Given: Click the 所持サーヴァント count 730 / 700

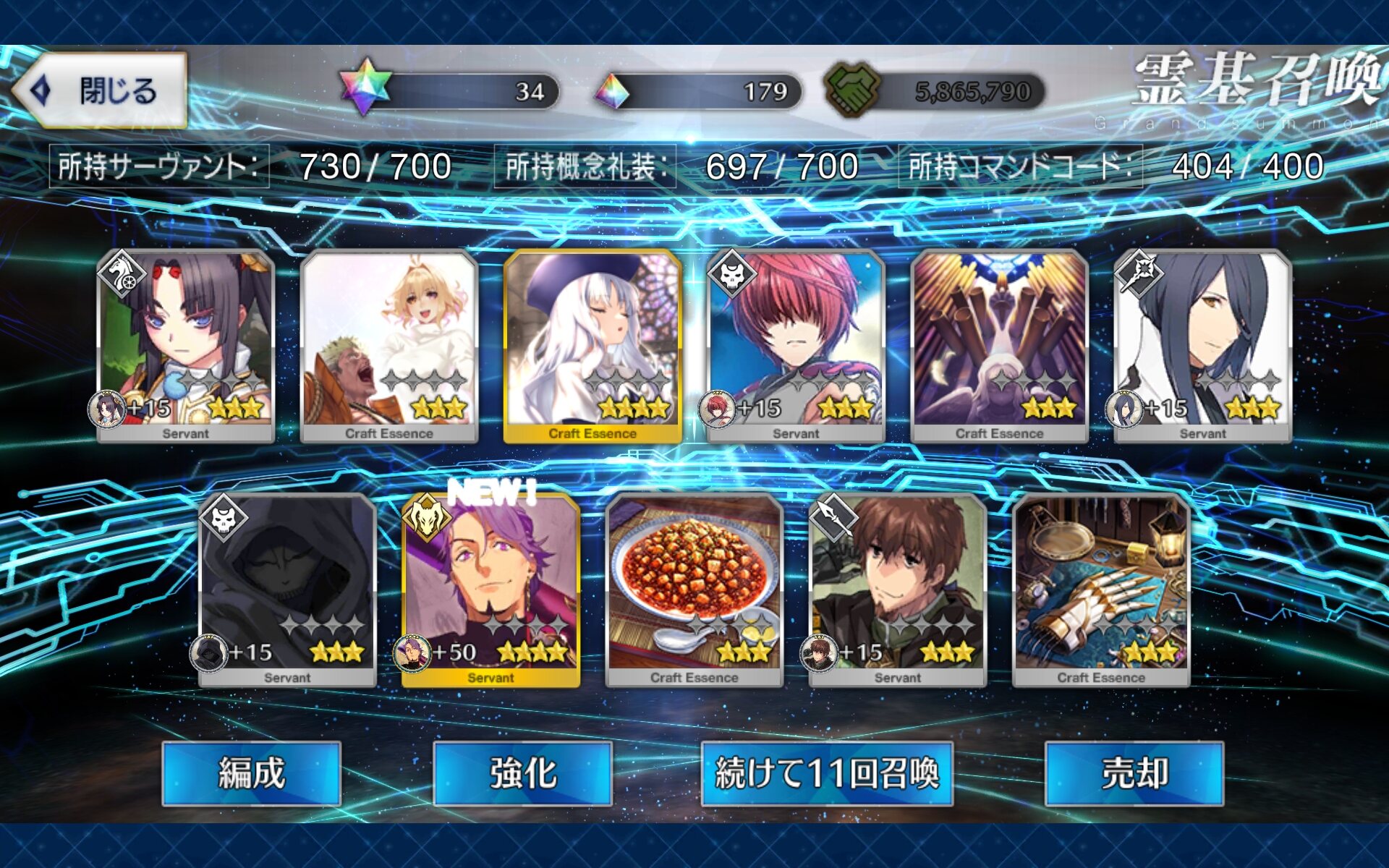Looking at the screenshot, I should pos(375,166).
